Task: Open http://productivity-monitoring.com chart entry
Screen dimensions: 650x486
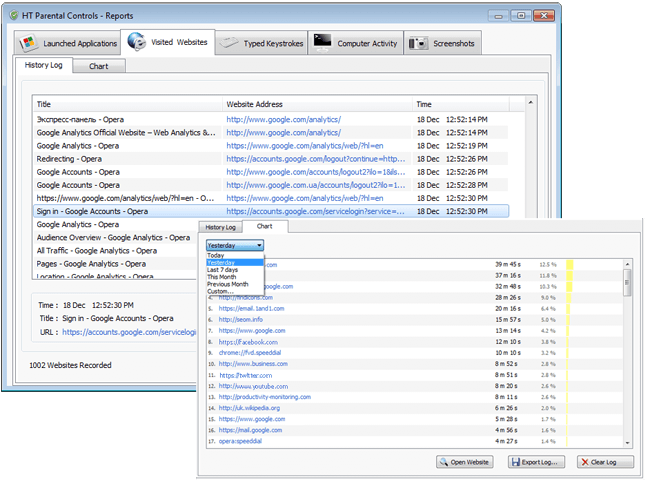Action: click(264, 397)
